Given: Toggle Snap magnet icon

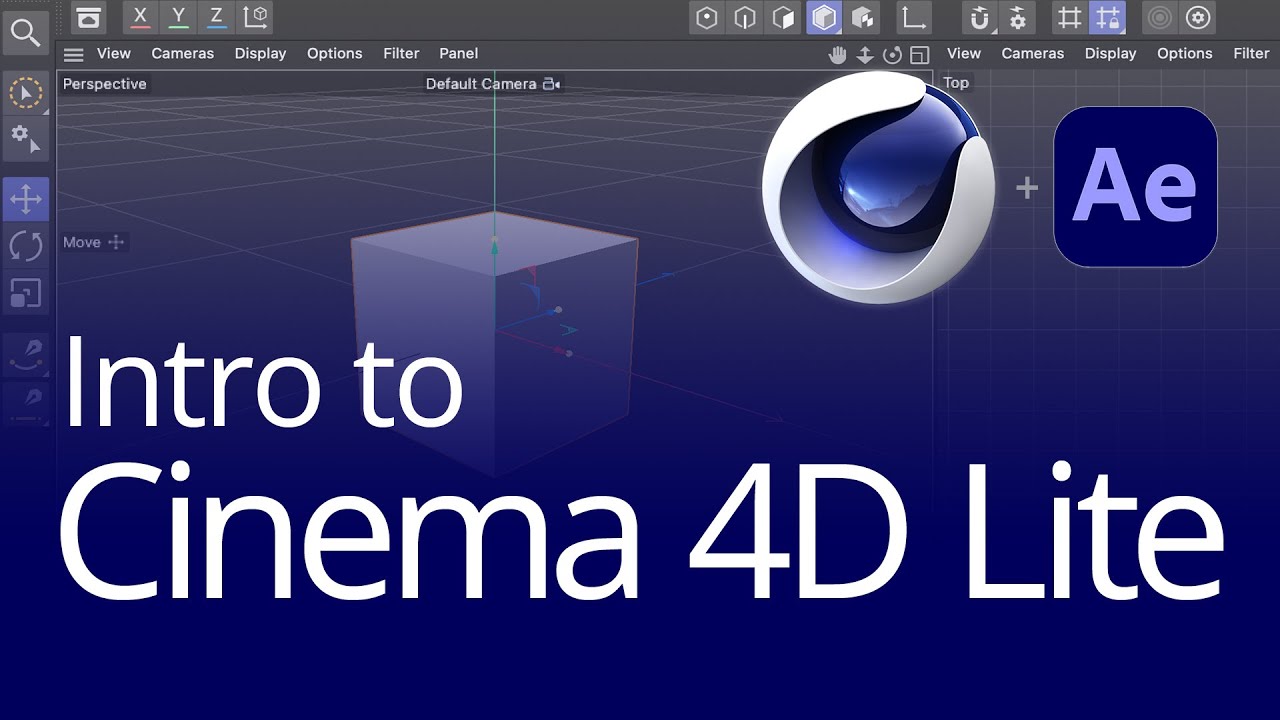Looking at the screenshot, I should click(x=980, y=18).
